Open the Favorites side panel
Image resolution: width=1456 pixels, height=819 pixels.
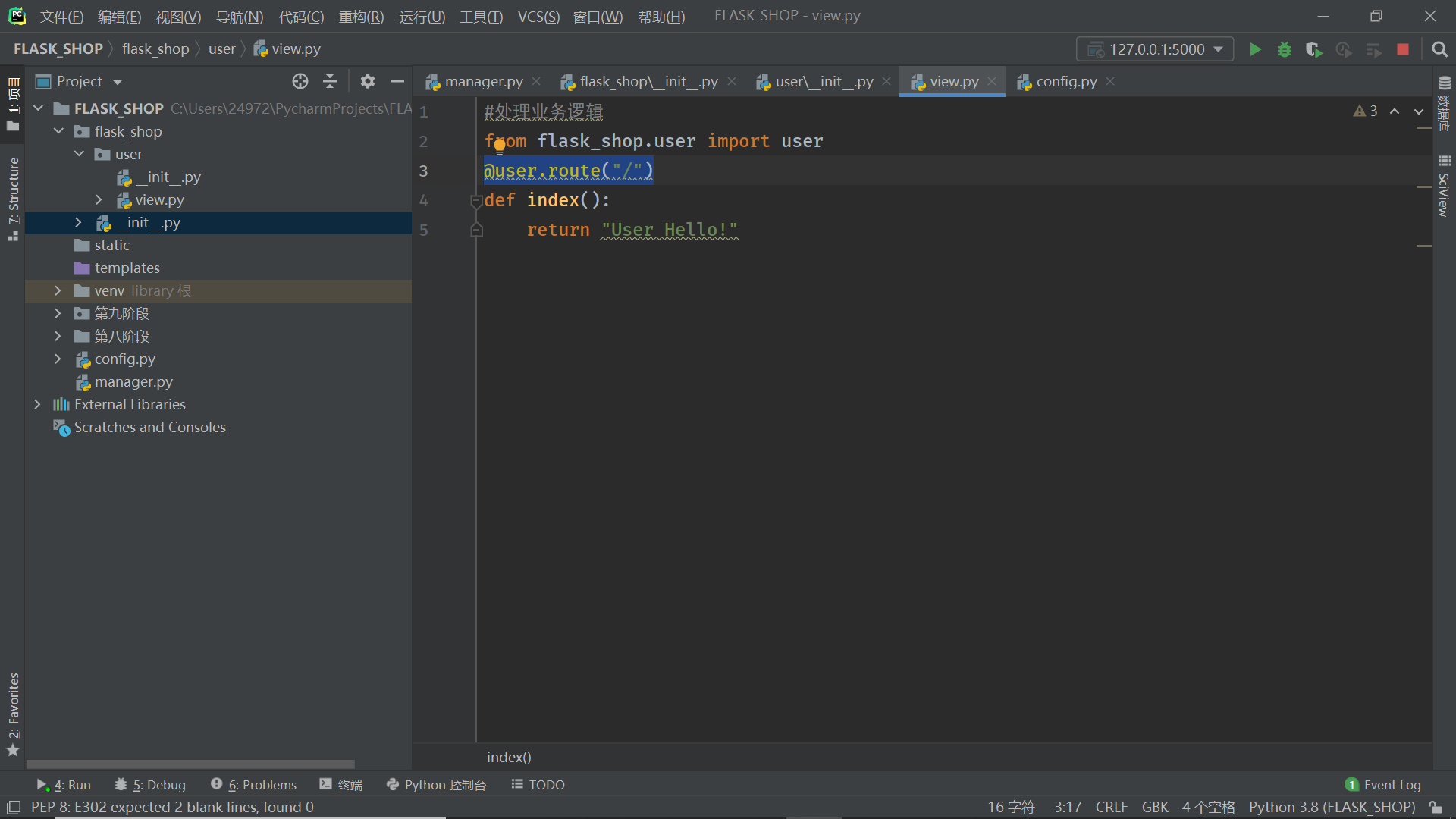tap(13, 714)
